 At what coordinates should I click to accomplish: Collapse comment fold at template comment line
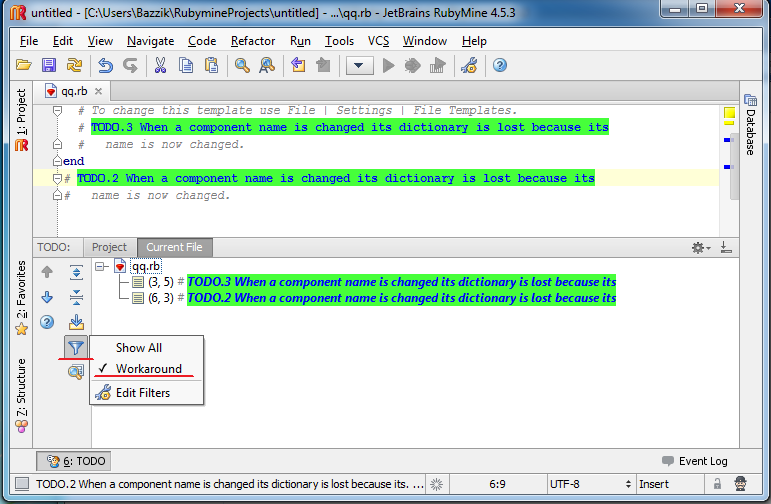(x=58, y=111)
